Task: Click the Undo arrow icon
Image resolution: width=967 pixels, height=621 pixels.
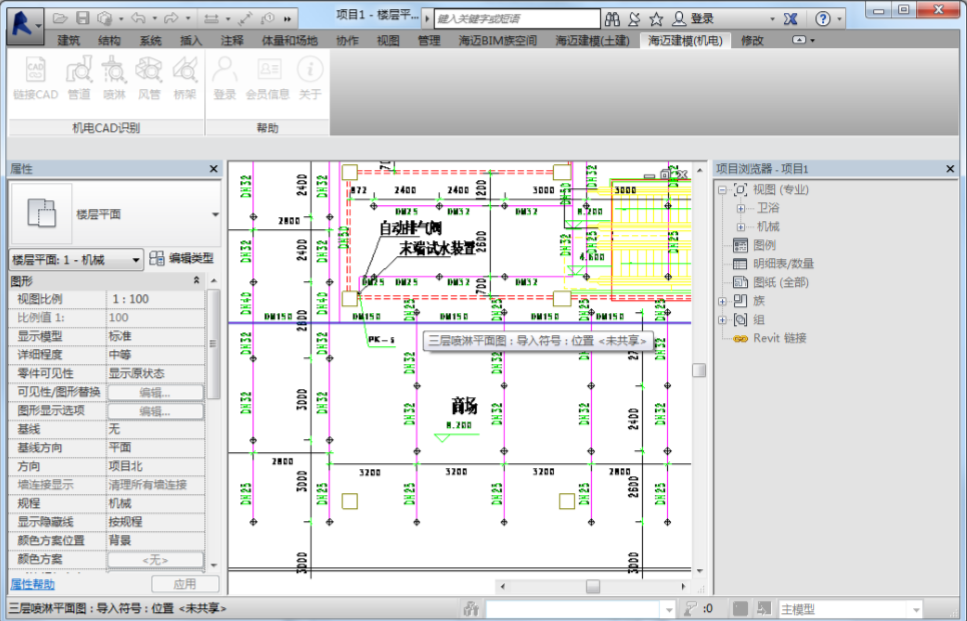Action: click(138, 19)
